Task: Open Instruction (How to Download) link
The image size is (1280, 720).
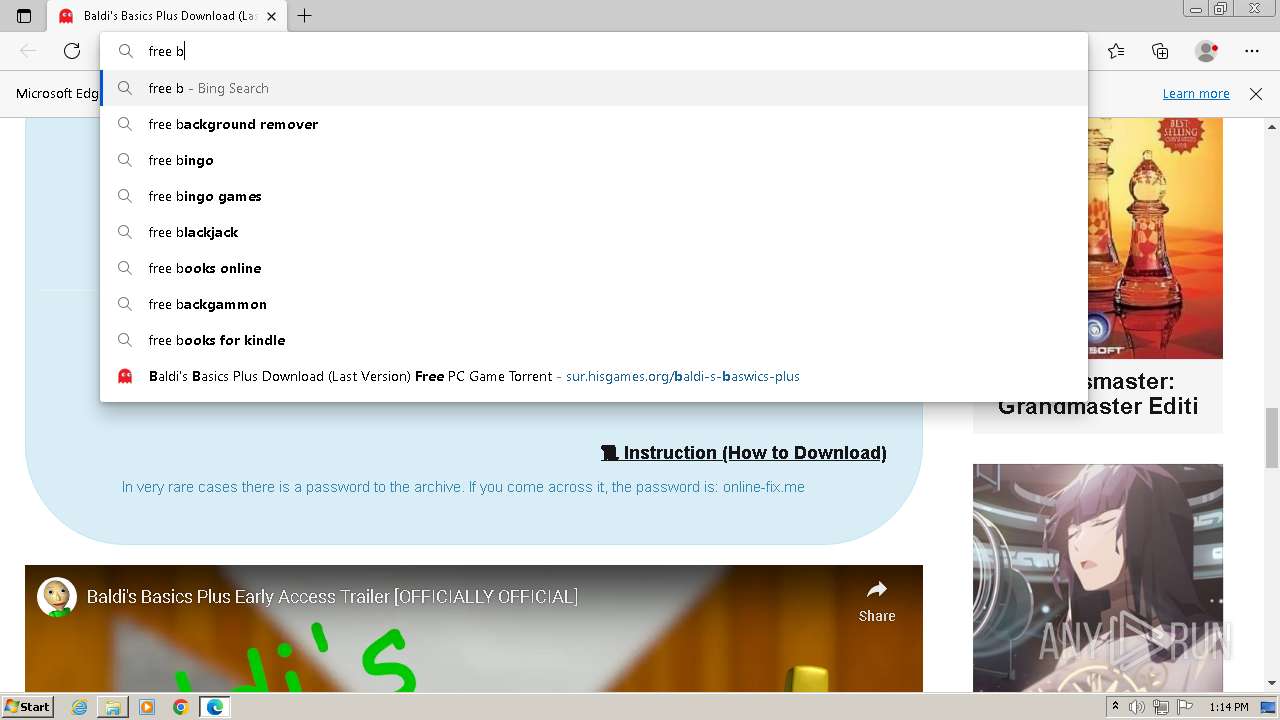Action: click(744, 453)
